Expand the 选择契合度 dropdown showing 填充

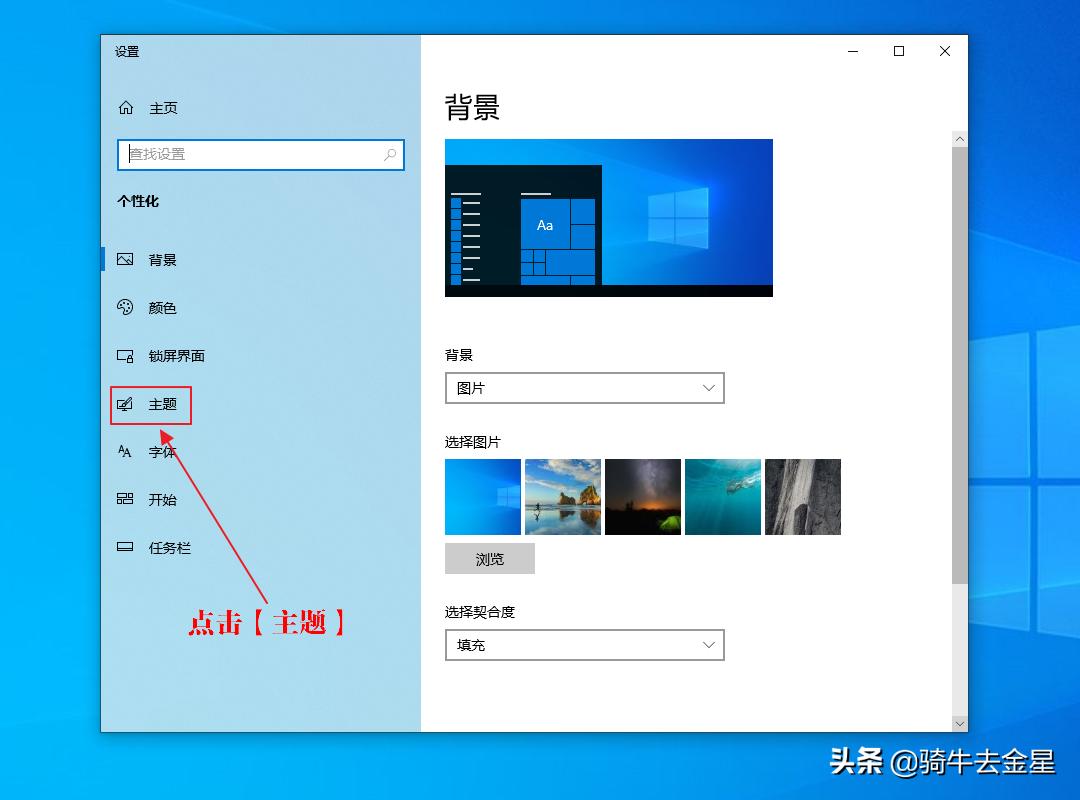click(584, 645)
